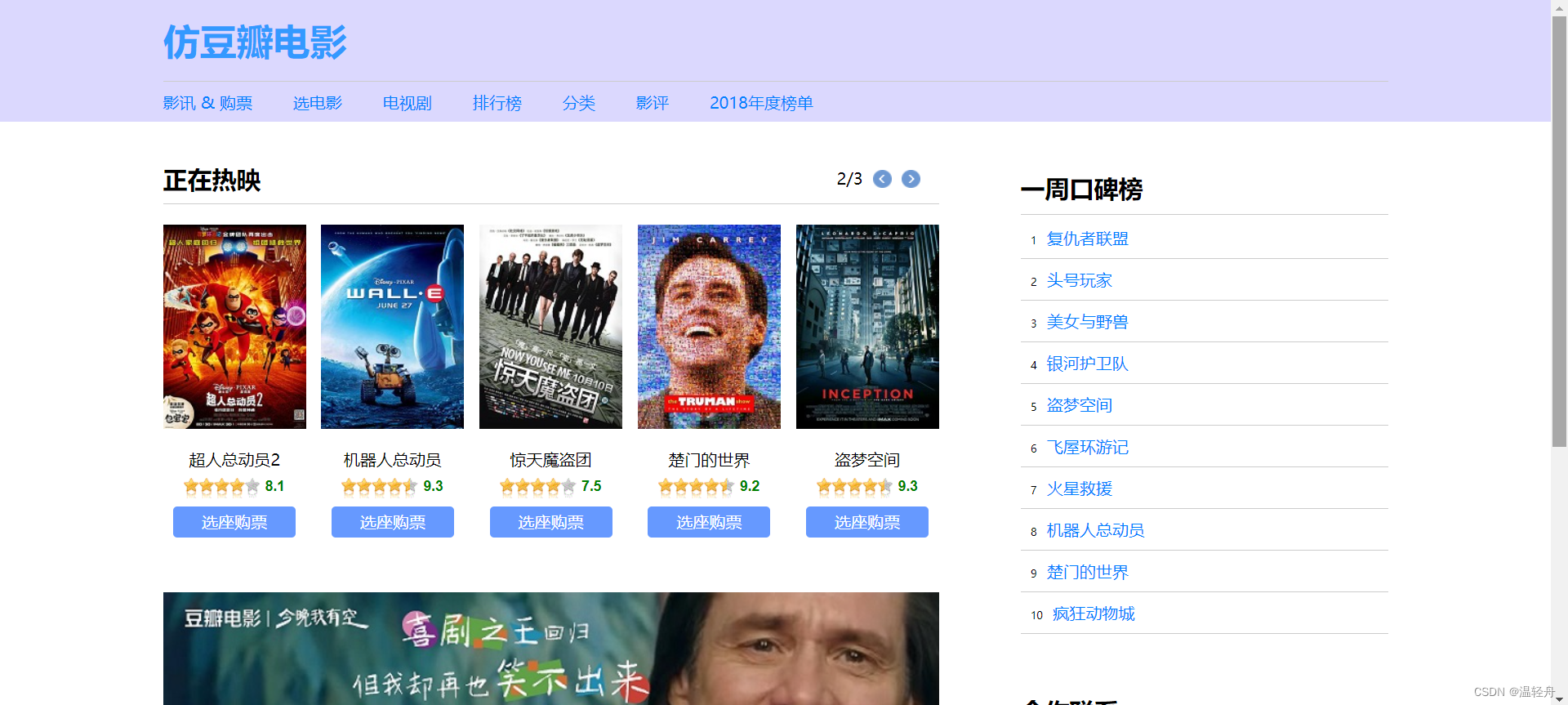Open 飞屋环游记 in weekly ranking
Image resolution: width=1568 pixels, height=705 pixels.
(x=1088, y=447)
